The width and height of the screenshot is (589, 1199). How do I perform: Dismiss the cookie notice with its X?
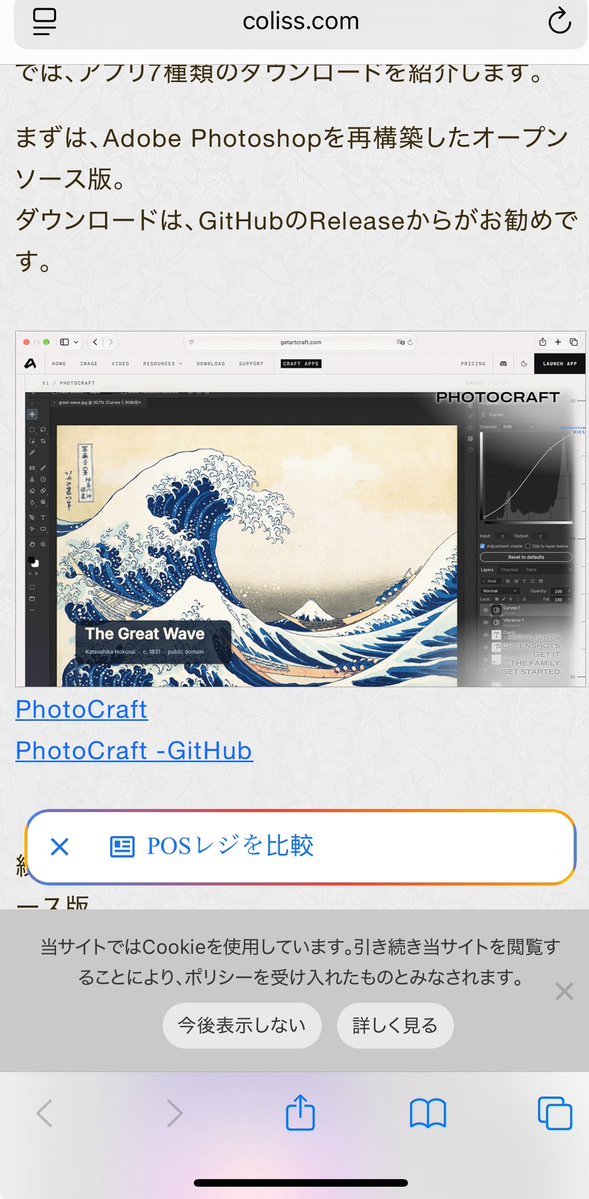coord(565,992)
